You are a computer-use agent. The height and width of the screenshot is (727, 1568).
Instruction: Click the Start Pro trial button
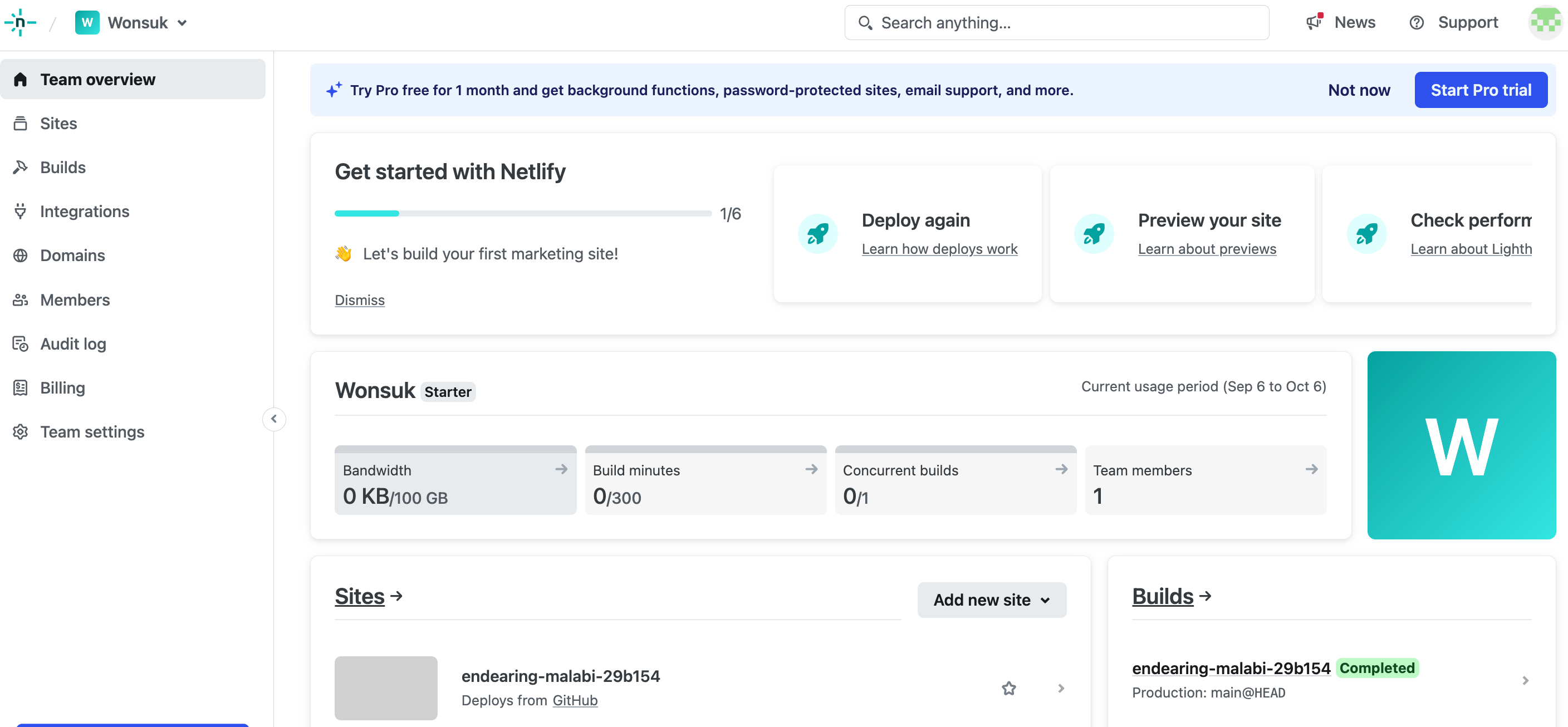1481,90
